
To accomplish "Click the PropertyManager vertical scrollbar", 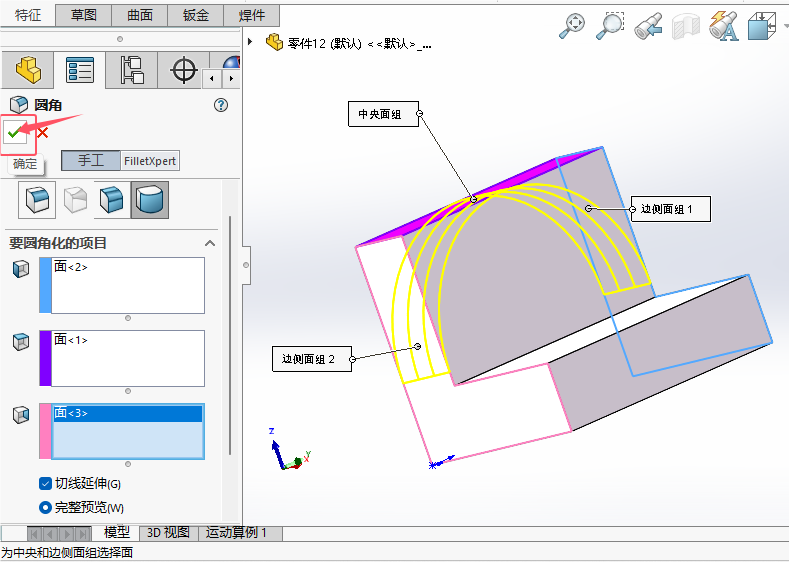I will (230, 336).
